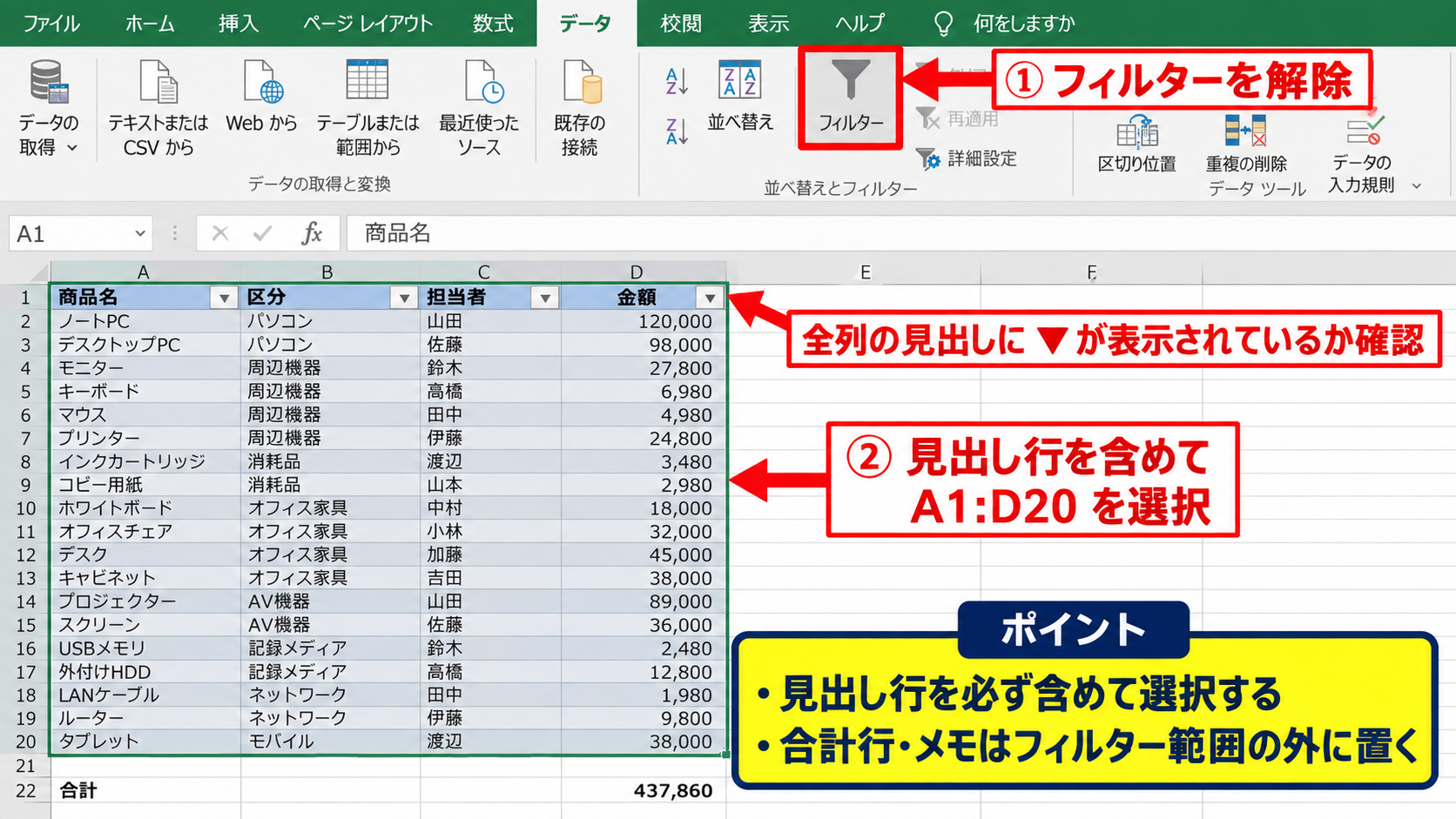Switch to the 表示 tab

coord(768,23)
